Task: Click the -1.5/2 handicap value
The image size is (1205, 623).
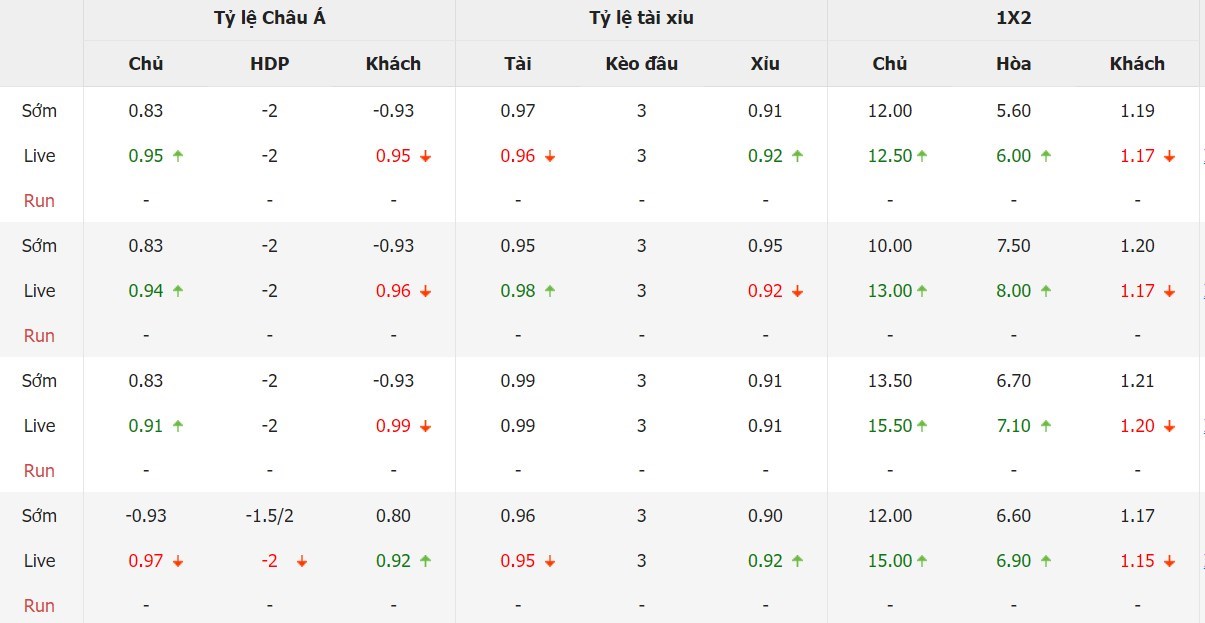Action: point(269,516)
